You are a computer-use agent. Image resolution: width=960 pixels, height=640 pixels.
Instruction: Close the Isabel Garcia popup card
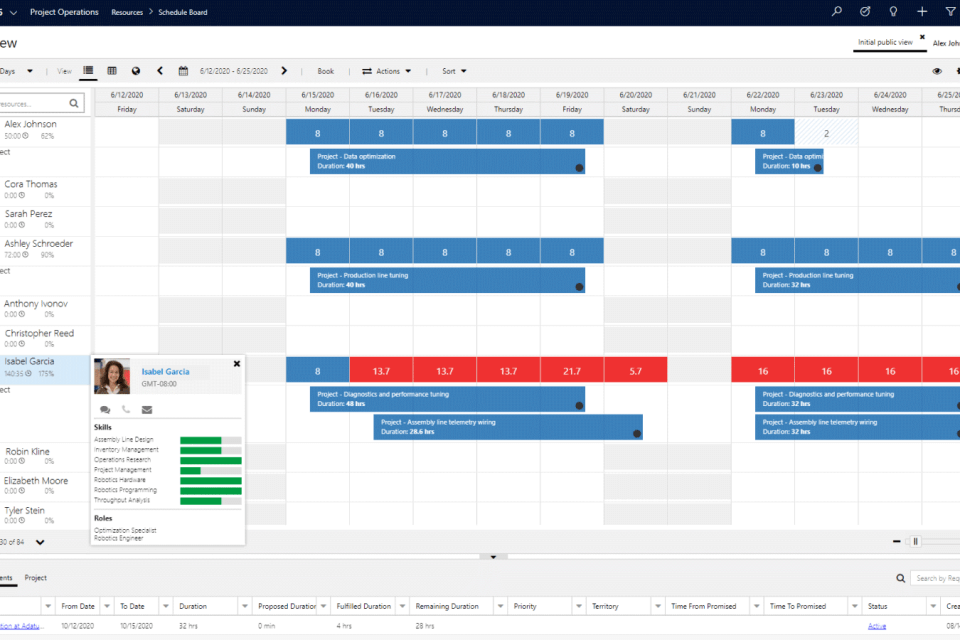237,364
